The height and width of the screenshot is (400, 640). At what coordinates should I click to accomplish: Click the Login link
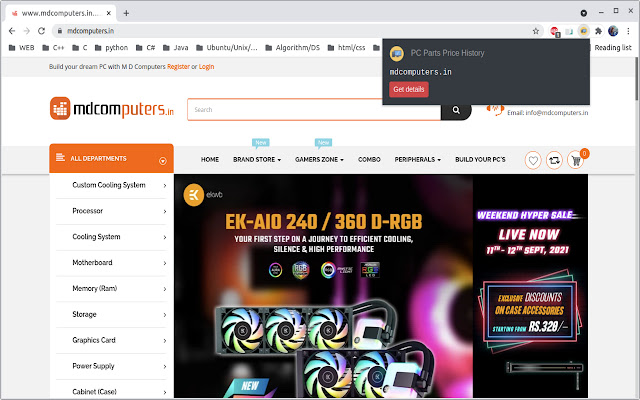207,67
